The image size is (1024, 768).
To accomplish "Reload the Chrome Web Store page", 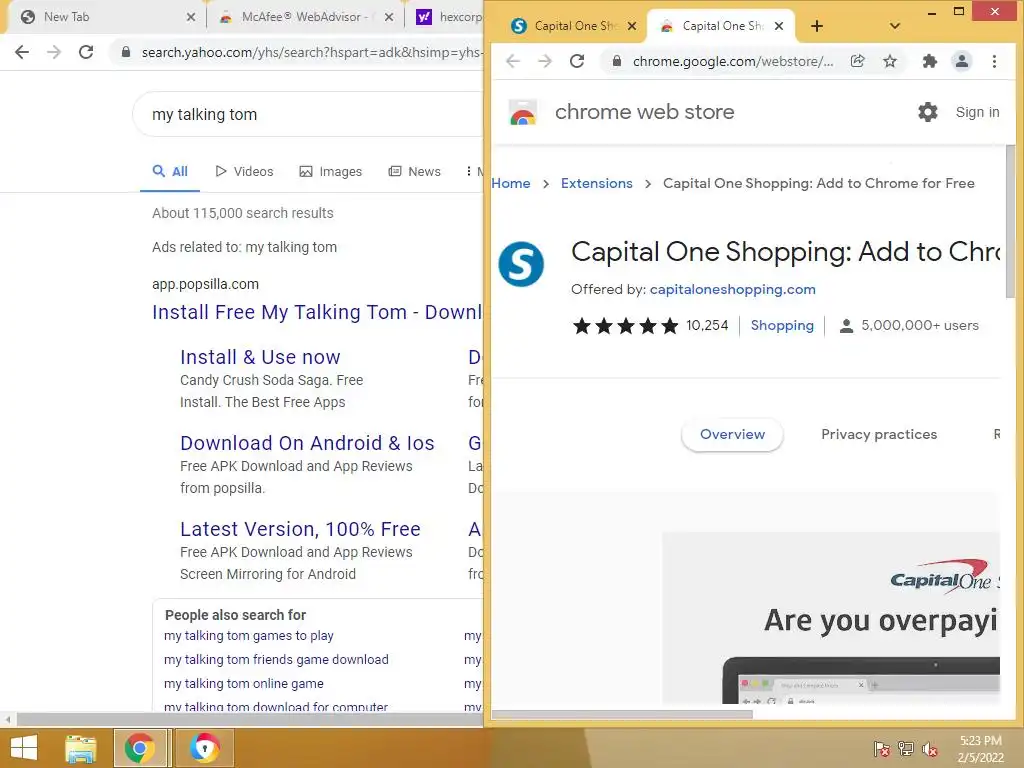I will click(x=577, y=61).
